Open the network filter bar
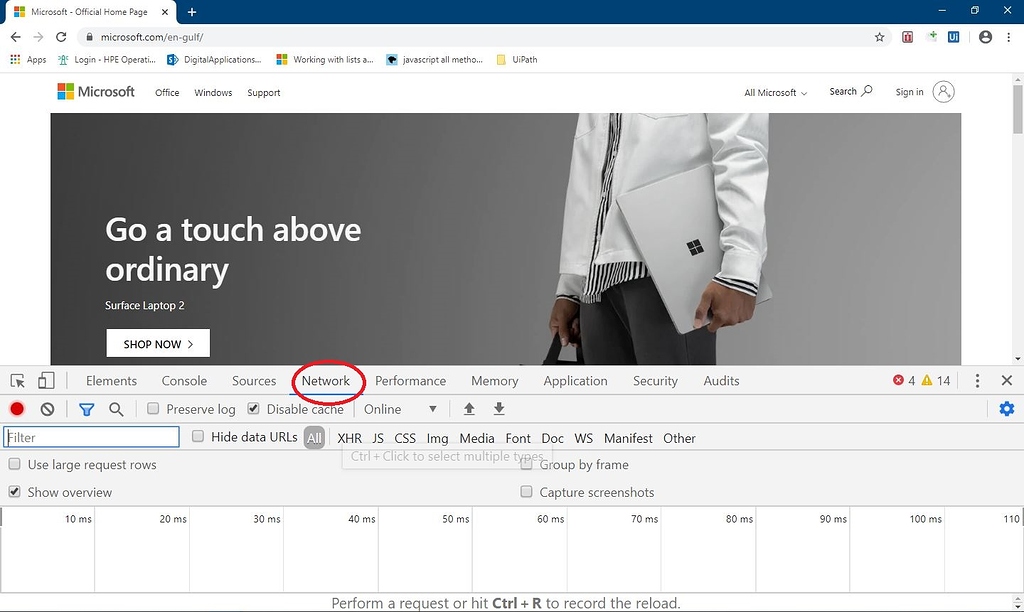This screenshot has height=612, width=1024. 86,409
